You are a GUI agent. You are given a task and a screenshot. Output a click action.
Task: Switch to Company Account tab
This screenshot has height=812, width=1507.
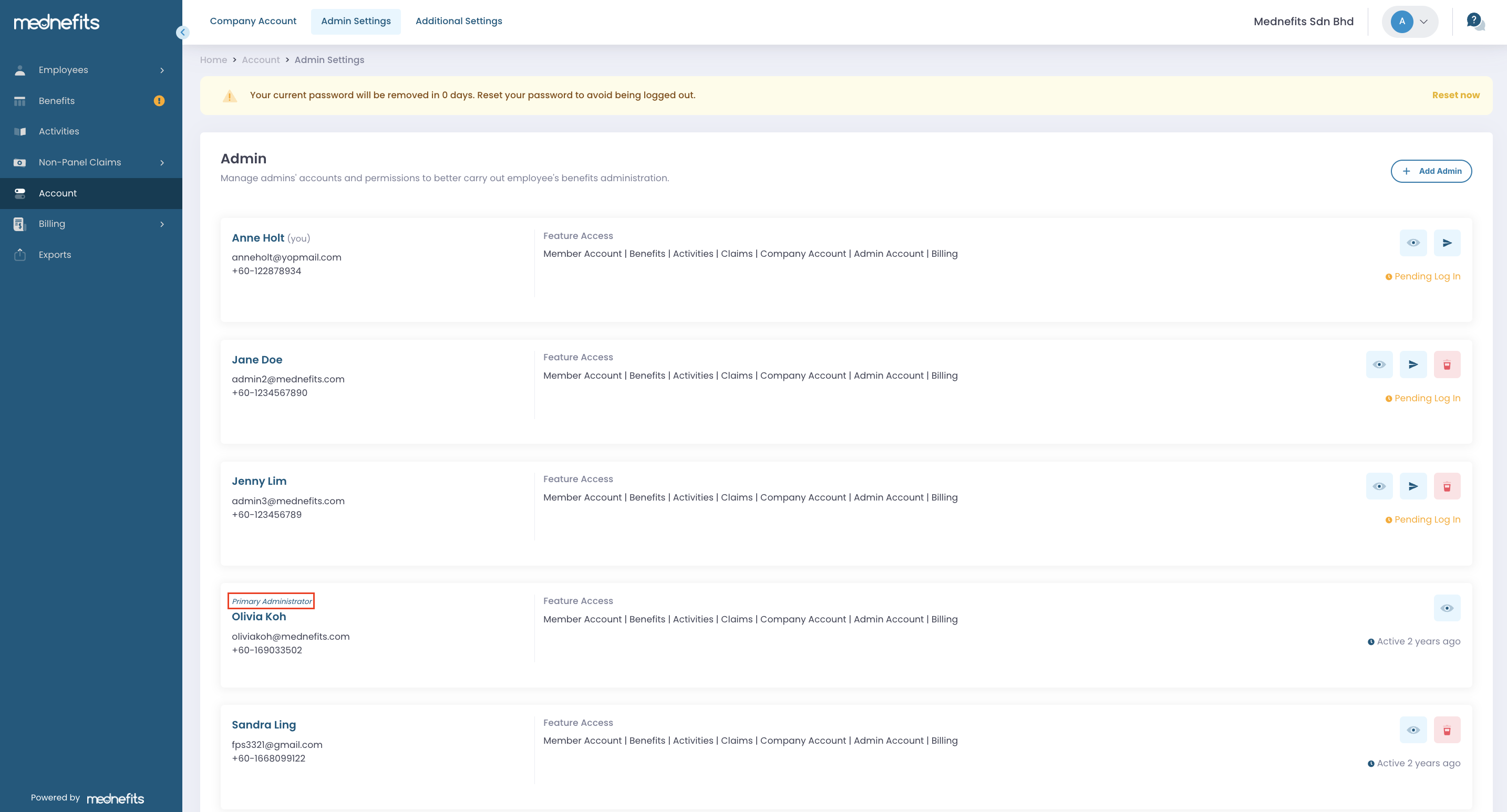click(x=253, y=21)
